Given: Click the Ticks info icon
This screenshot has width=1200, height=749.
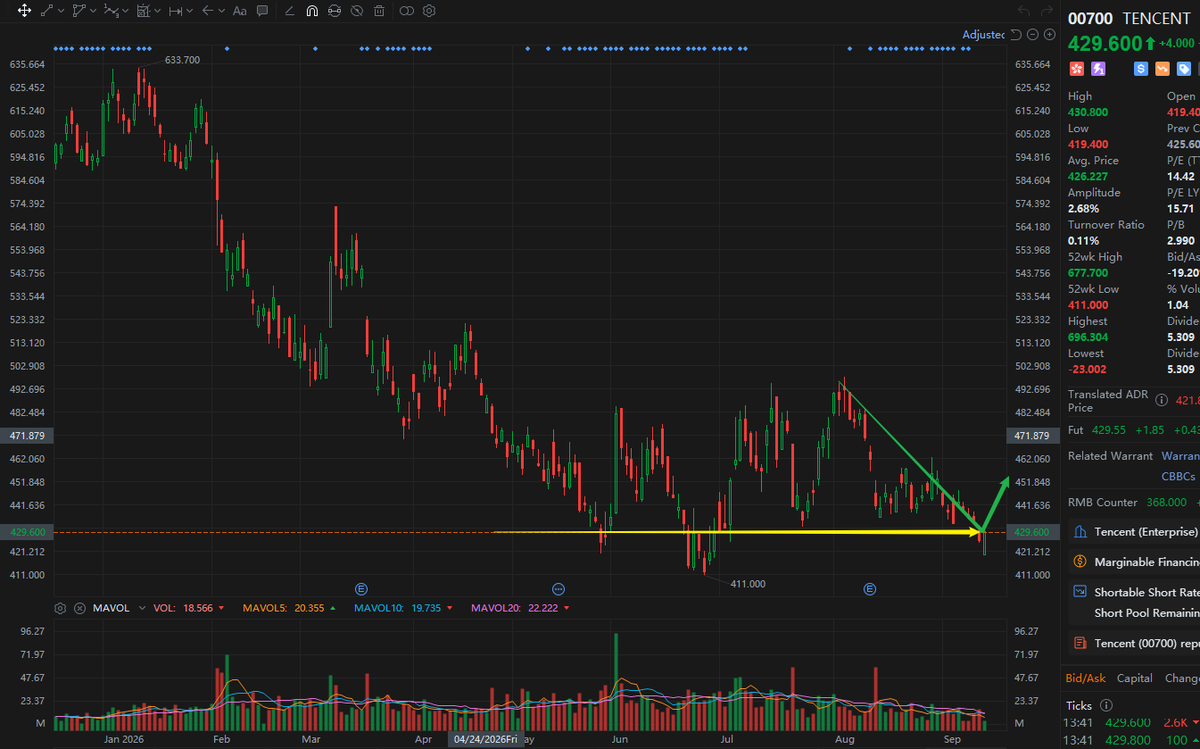Looking at the screenshot, I should click(x=1106, y=706).
